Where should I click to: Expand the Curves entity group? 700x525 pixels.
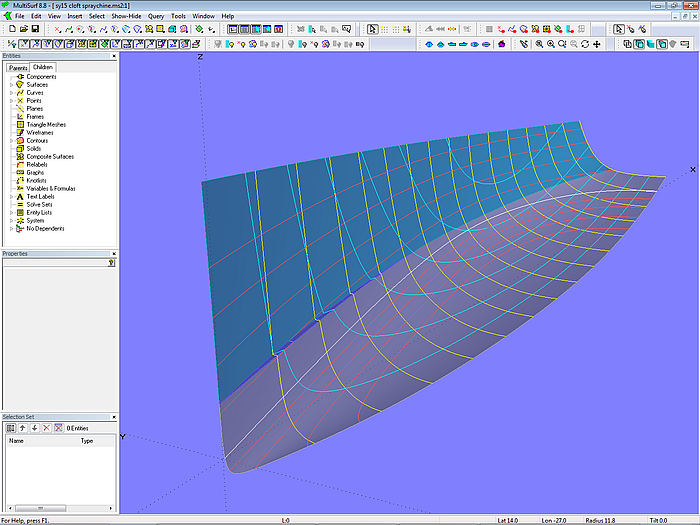pos(11,93)
